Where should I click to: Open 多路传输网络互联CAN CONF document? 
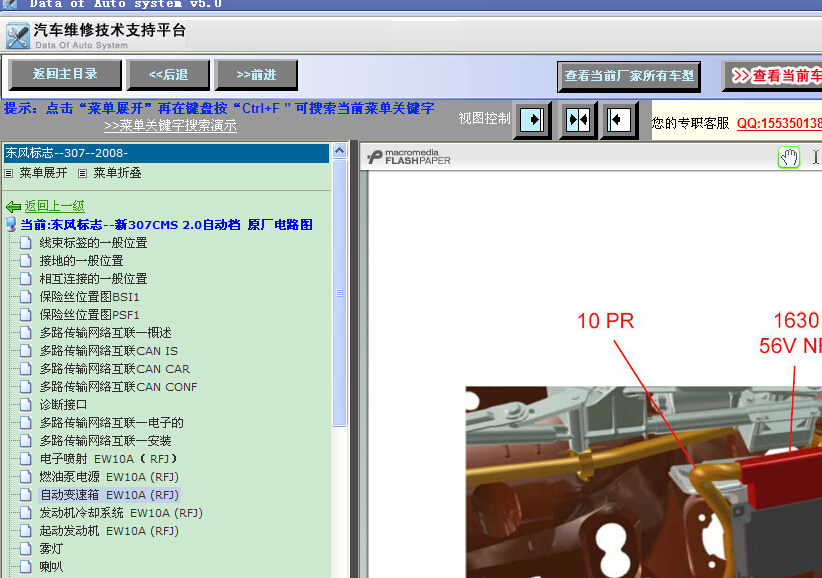pyautogui.click(x=118, y=387)
